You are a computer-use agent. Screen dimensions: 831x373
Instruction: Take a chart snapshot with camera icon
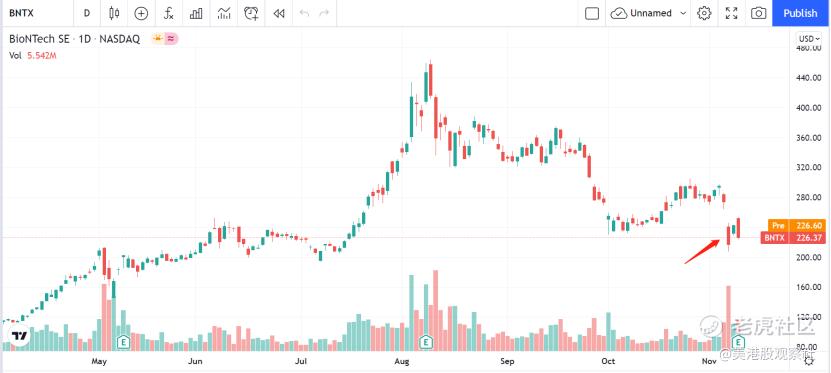coord(759,13)
